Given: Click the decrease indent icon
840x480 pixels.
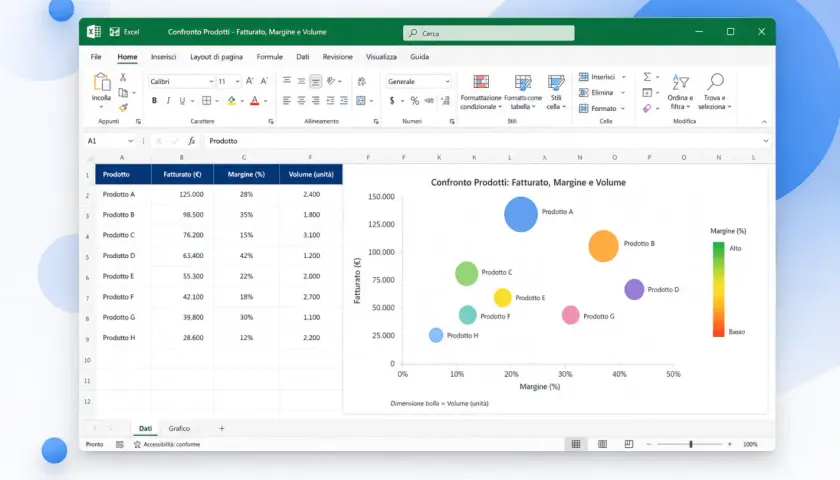Looking at the screenshot, I should pyautogui.click(x=330, y=101).
